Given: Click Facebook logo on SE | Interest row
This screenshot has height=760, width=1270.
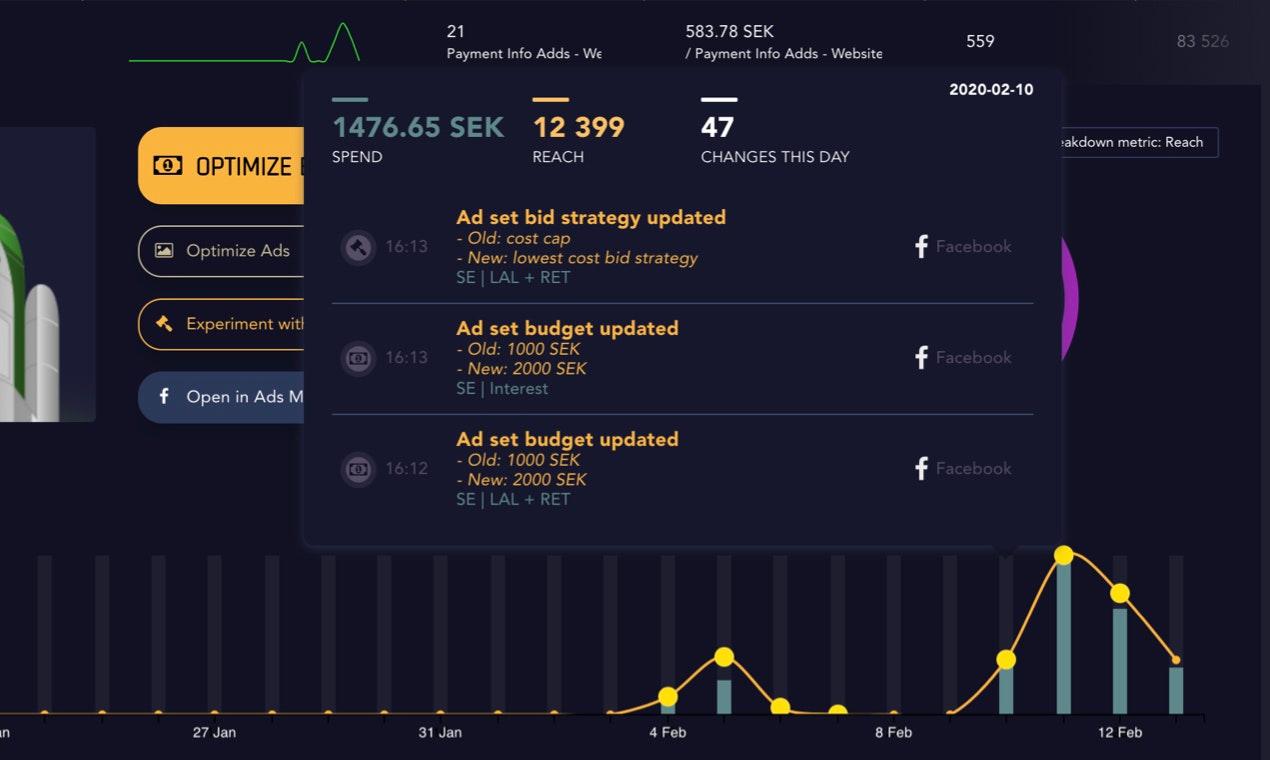Looking at the screenshot, I should (x=922, y=357).
